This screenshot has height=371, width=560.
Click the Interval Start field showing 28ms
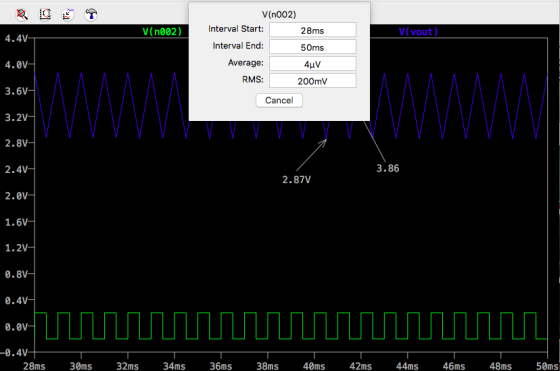312,30
